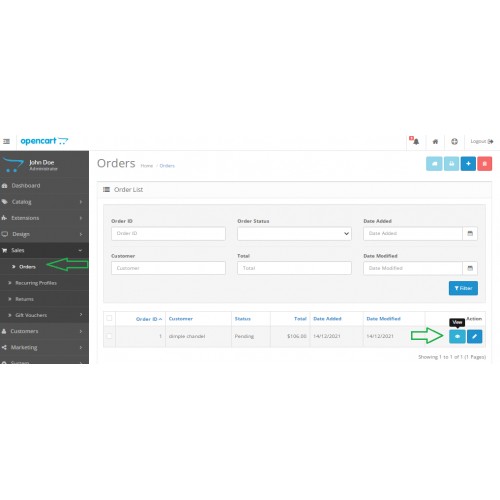The height and width of the screenshot is (500, 500).
Task: Tick the checkbox for the dimple chandel order
Action: point(109,336)
